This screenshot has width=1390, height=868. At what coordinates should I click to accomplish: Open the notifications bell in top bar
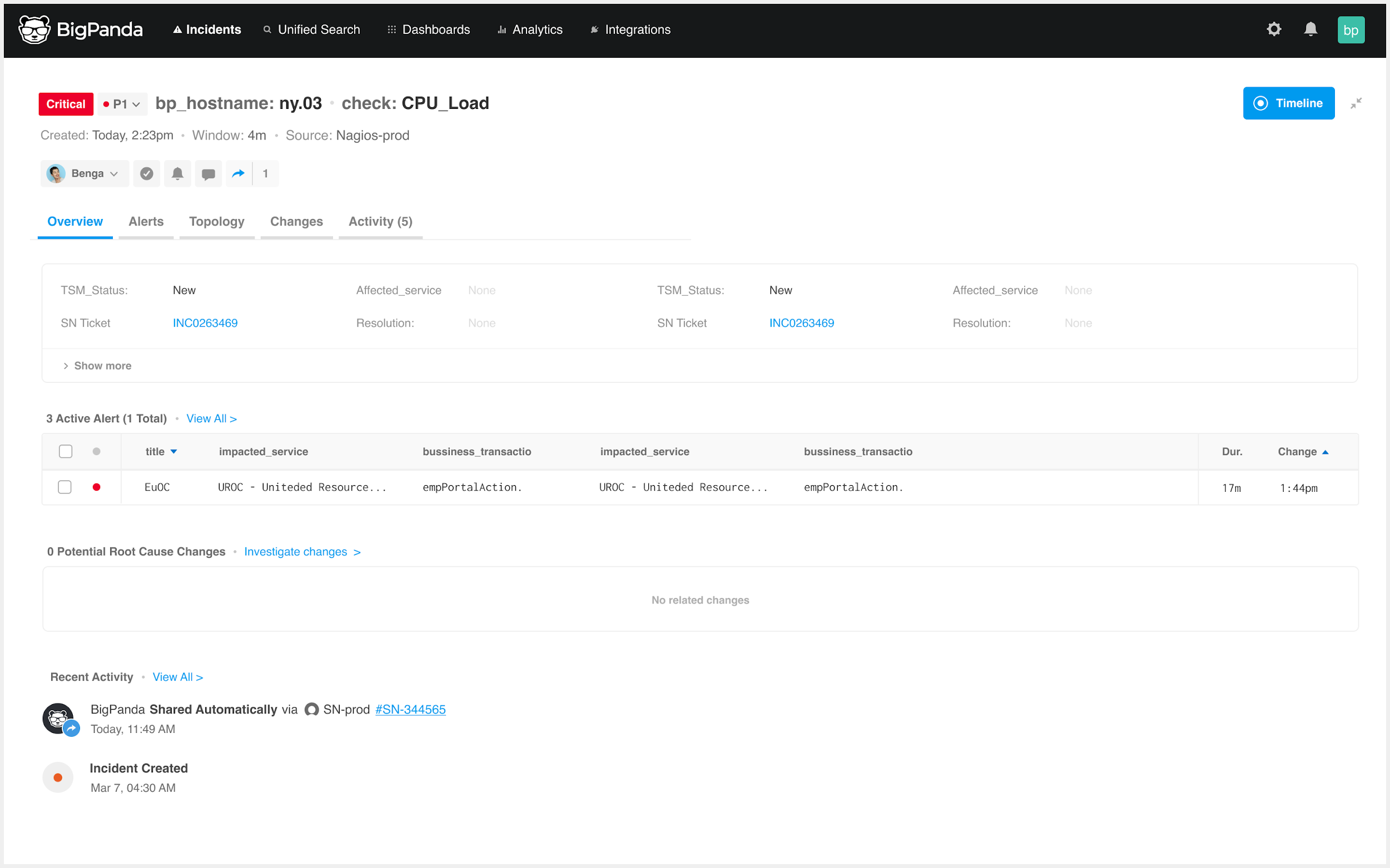(1310, 29)
